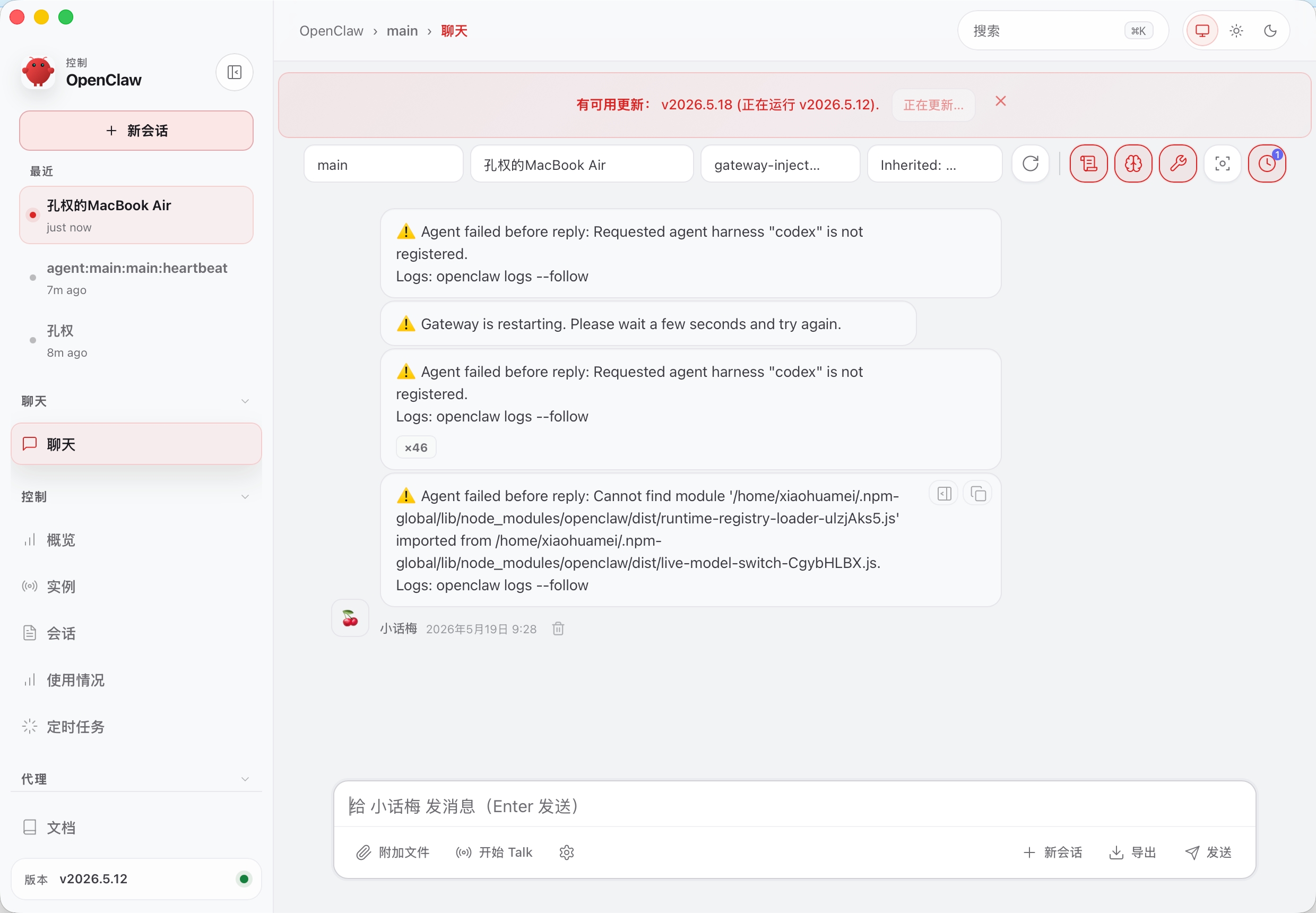Screen dimensions: 1316x913
Task: Open 定时任务 scheduled tasks page
Action: (x=136, y=727)
